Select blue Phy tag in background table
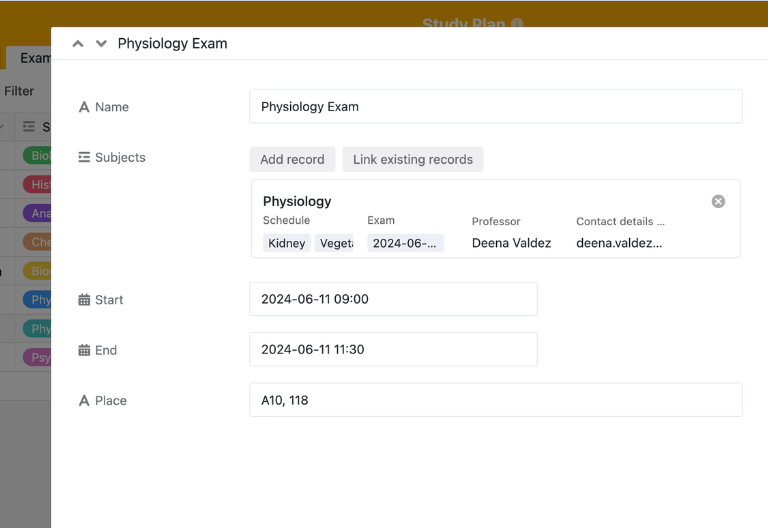 coord(37,300)
